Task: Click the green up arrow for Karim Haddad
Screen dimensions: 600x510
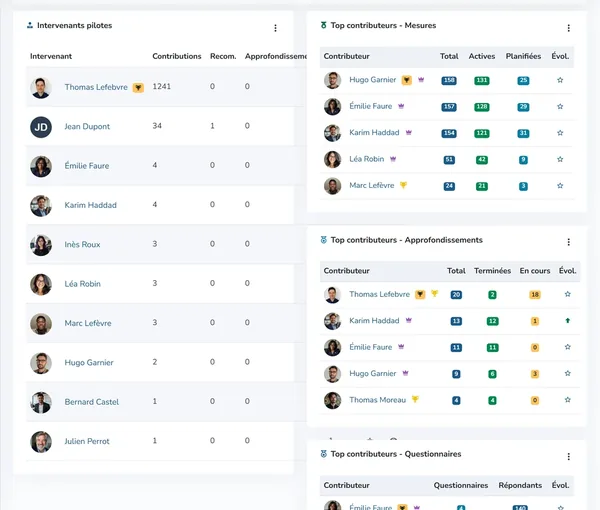Action: 567,321
